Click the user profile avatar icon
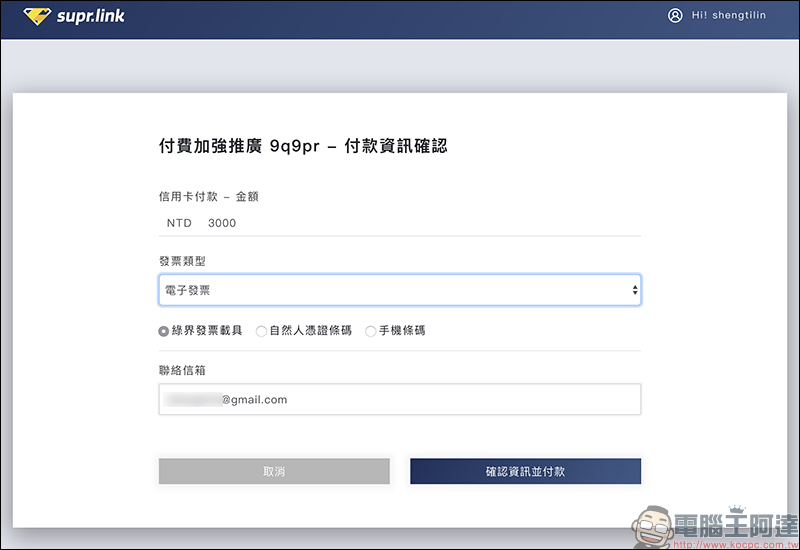The height and width of the screenshot is (550, 800). (675, 15)
